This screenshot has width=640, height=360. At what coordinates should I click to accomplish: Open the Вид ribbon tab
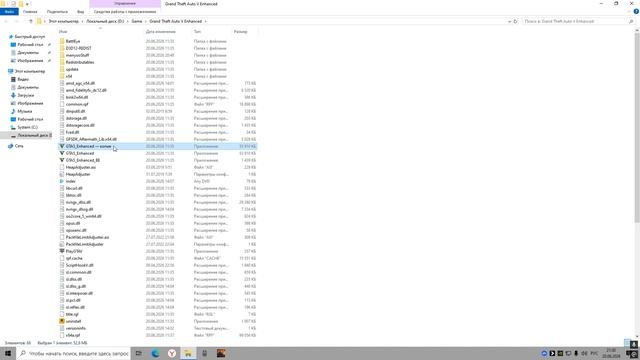click(80, 11)
